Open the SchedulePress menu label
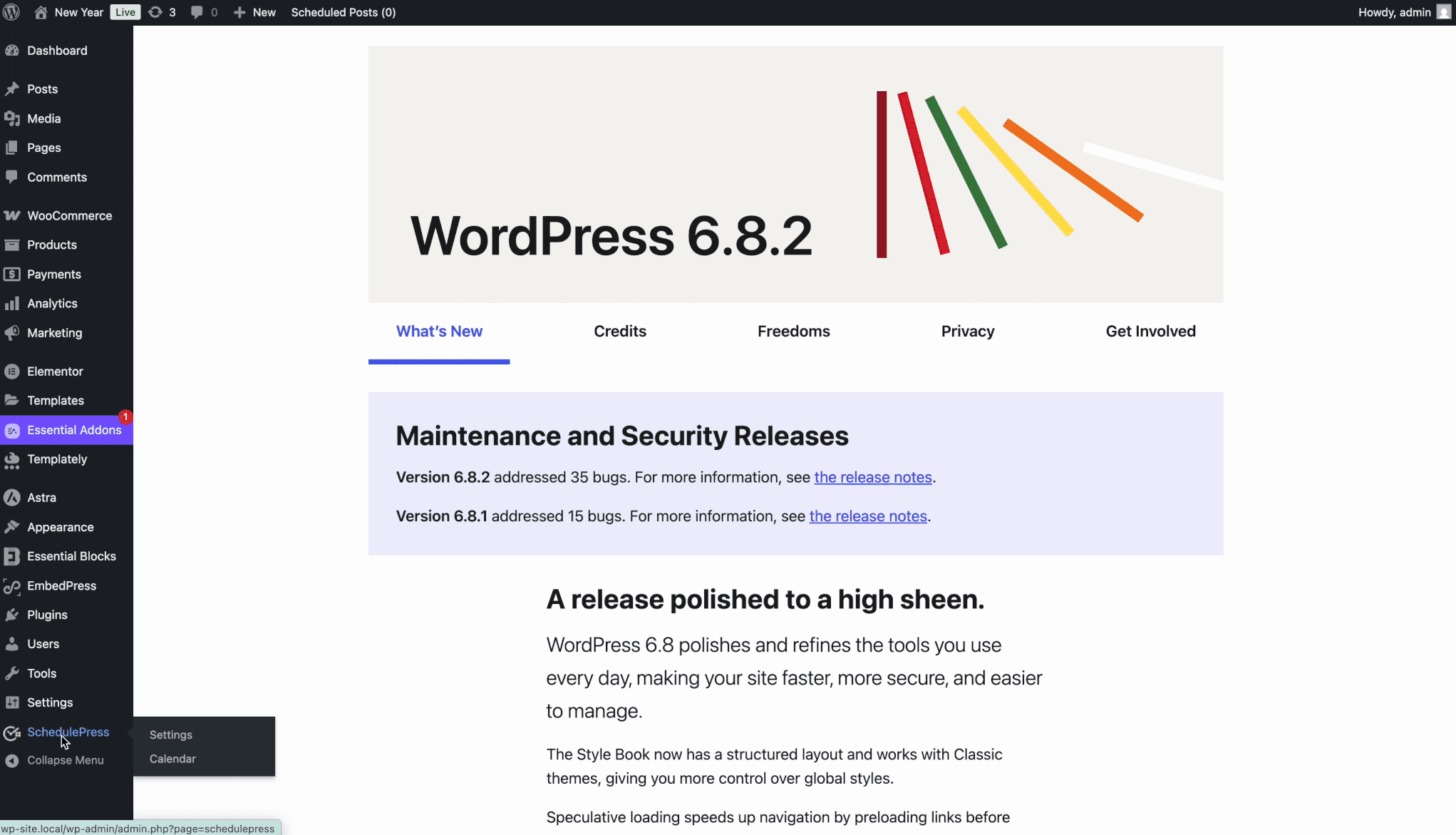 pyautogui.click(x=68, y=732)
